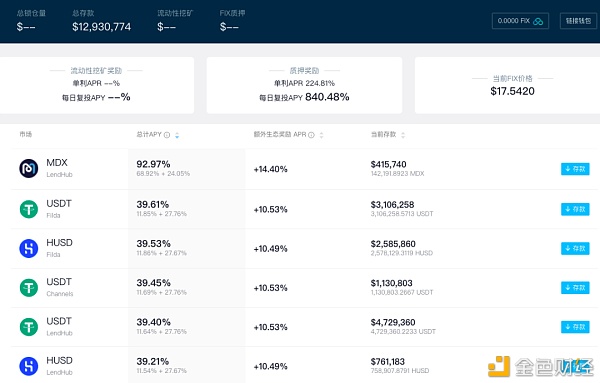Viewport: 600px width, 383px height.
Task: Deposit into the MDX LendHub market
Action: click(x=575, y=169)
